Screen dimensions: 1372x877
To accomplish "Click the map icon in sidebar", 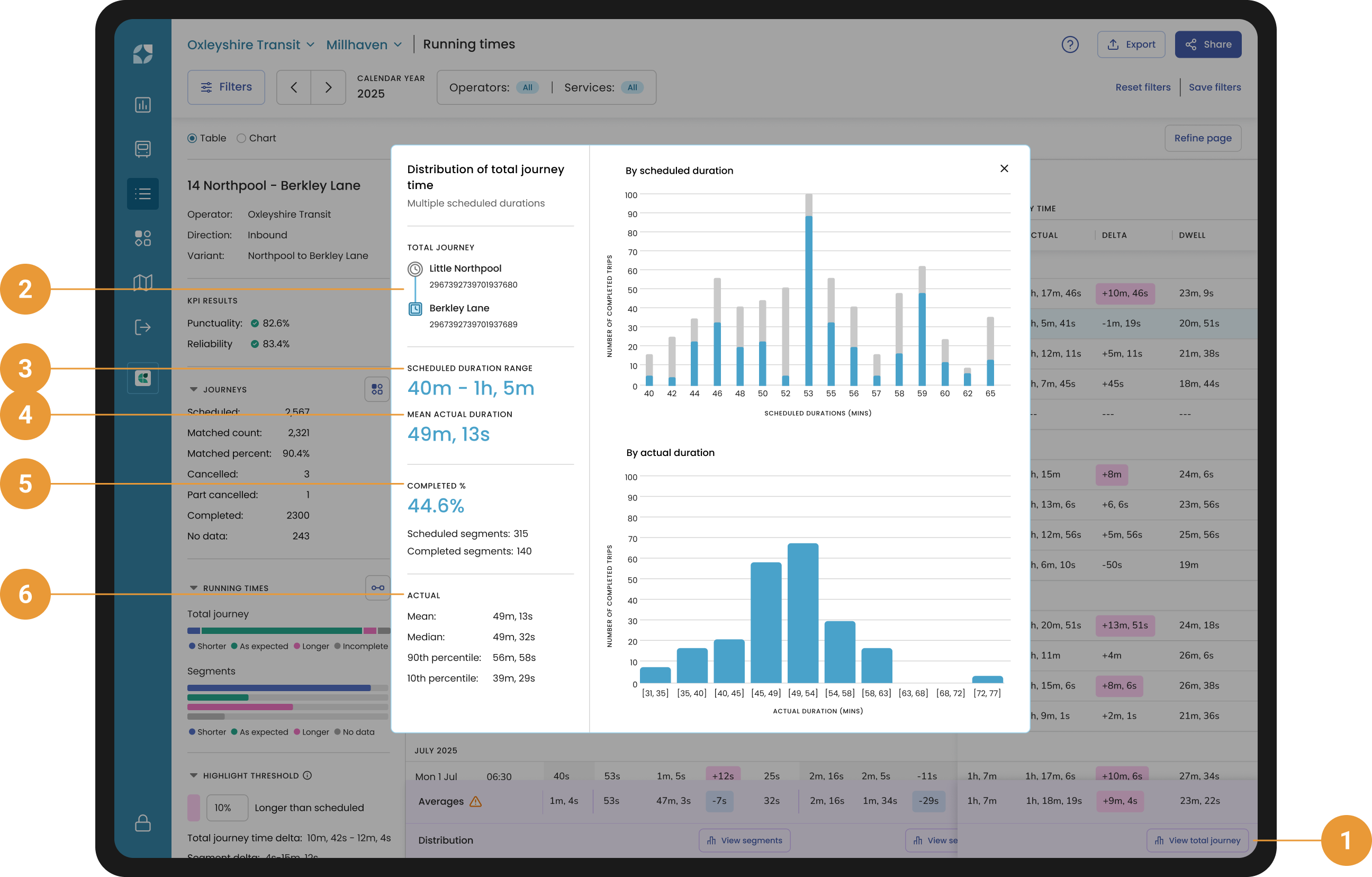I will (142, 282).
